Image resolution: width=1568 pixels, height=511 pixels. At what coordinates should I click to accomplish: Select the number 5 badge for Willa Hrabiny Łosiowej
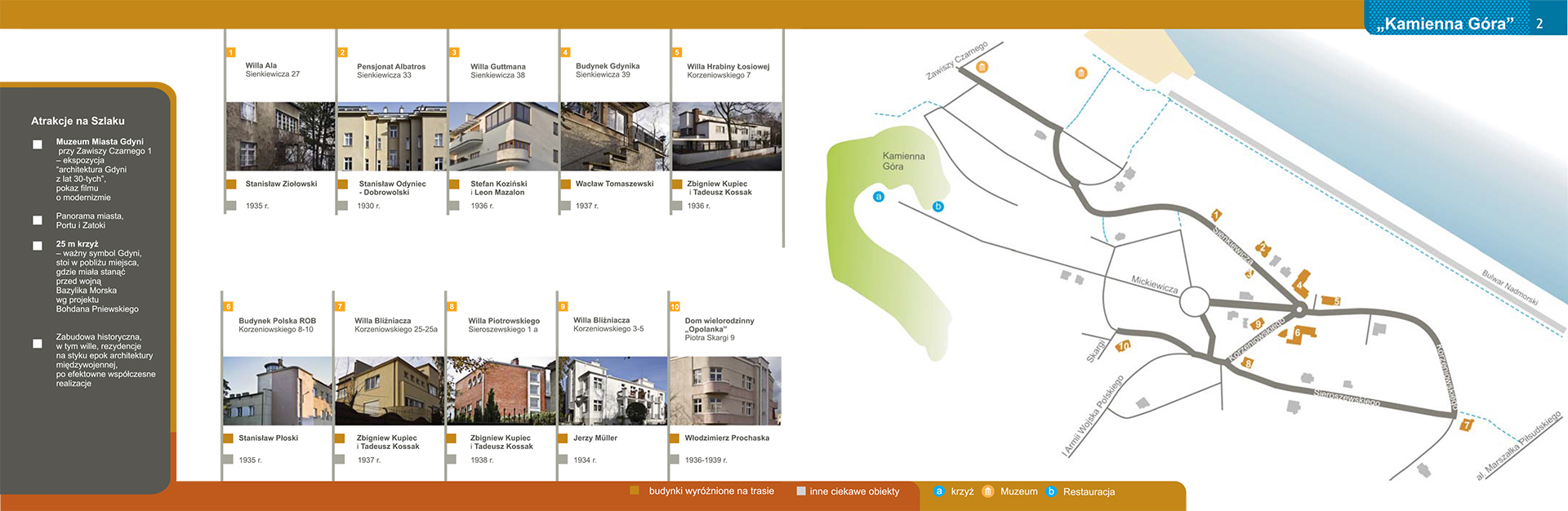[677, 52]
